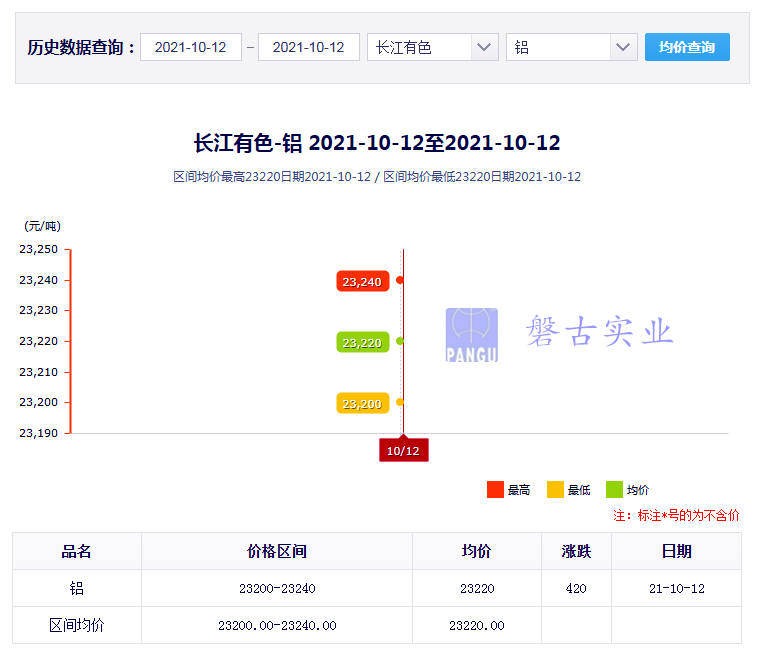Click the 420 change value cell

point(576,588)
